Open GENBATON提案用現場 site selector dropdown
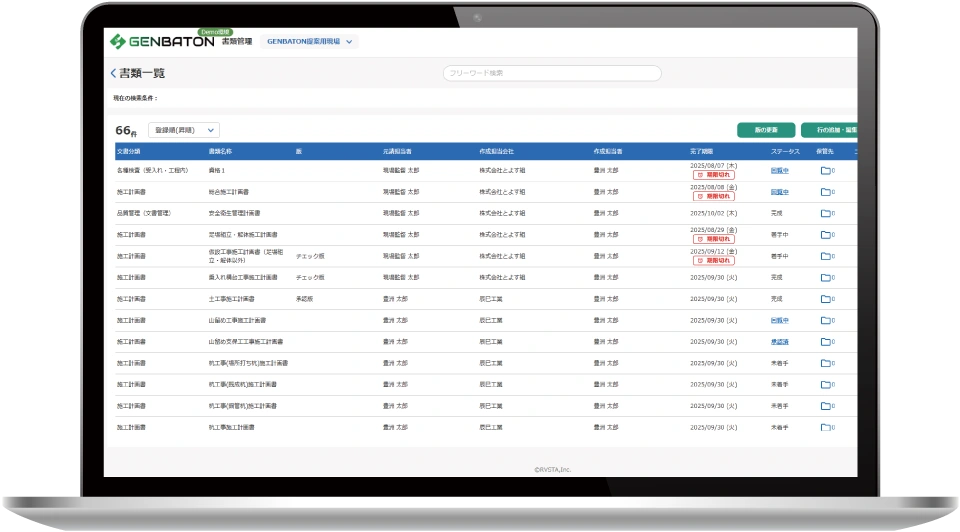960x532 pixels. pos(309,42)
